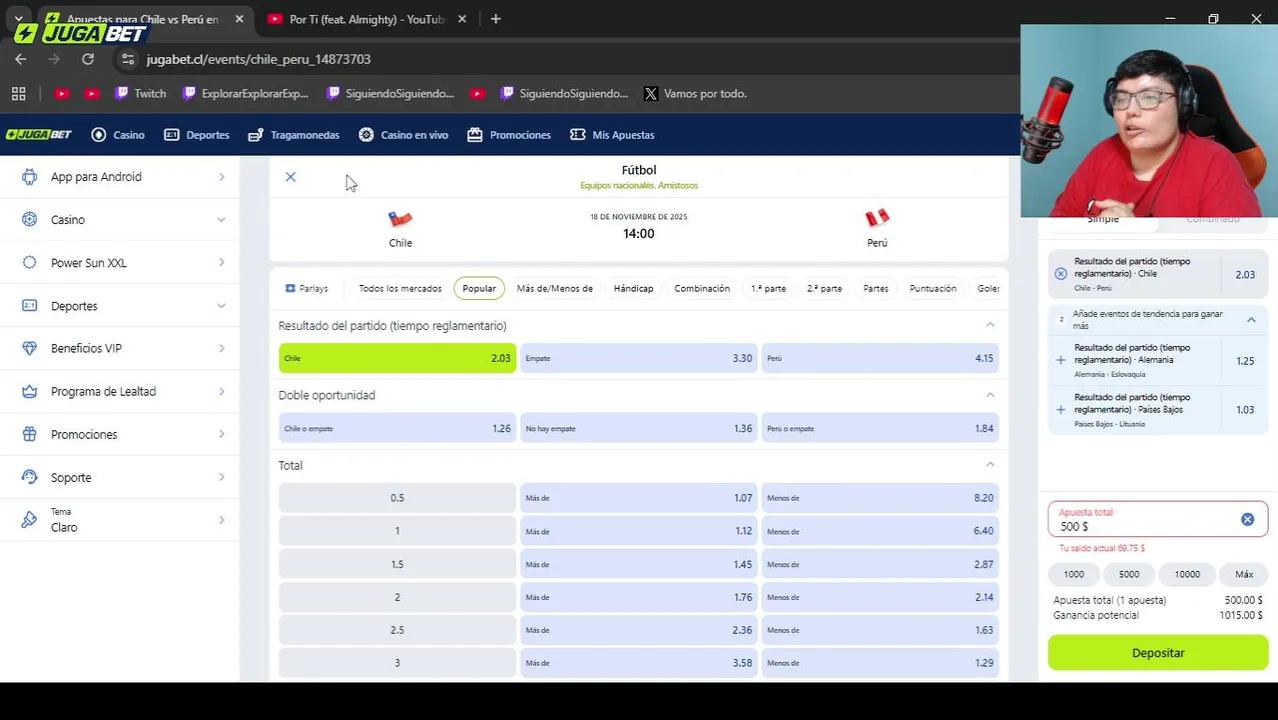Click the Programa de Lealtad crown icon
1278x720 pixels.
pyautogui.click(x=30, y=391)
